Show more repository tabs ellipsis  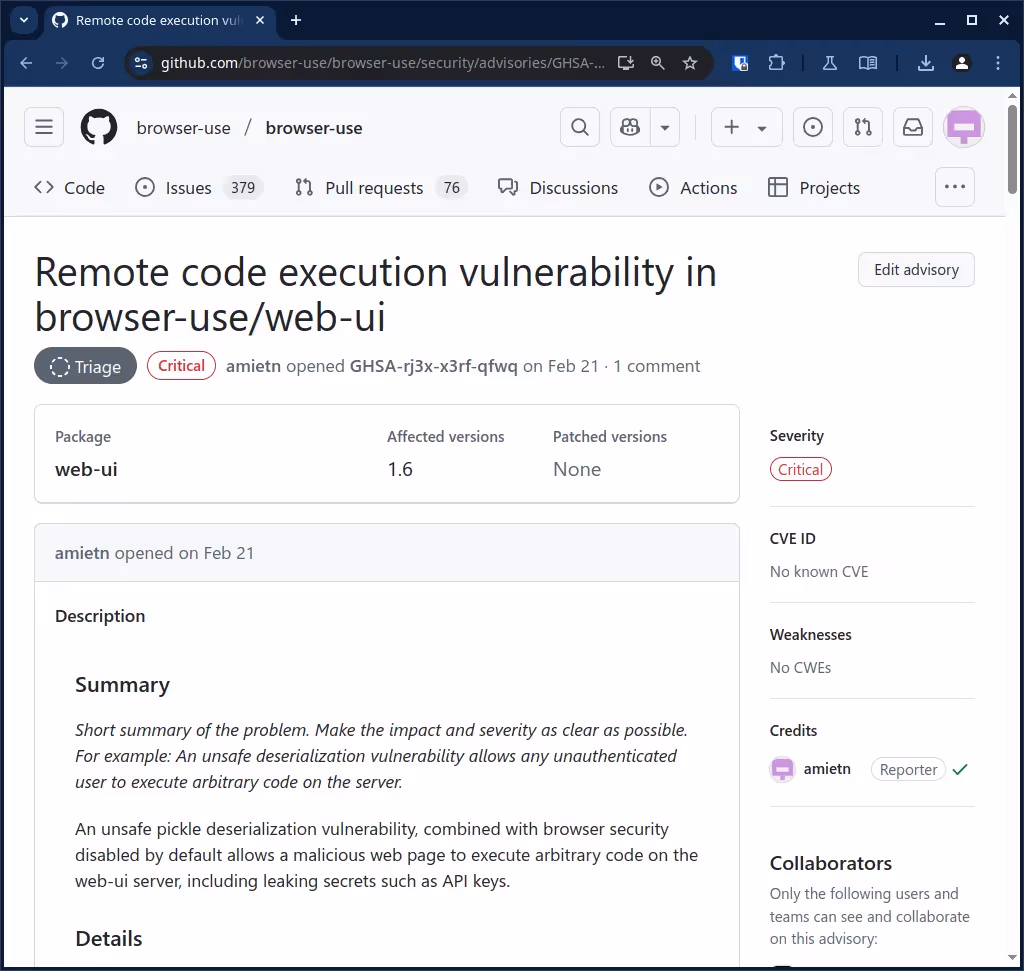pos(955,187)
